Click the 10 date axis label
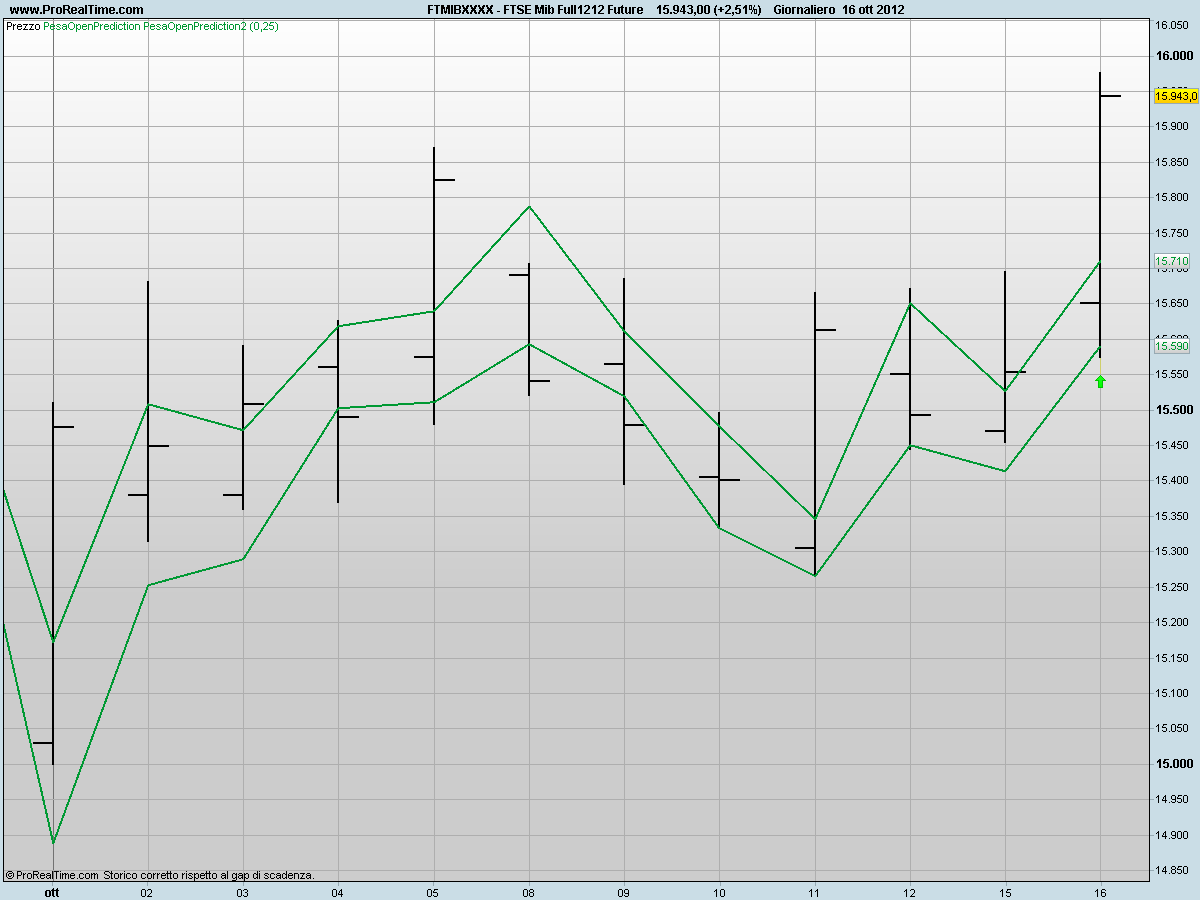Screen dimensions: 1200x900 [x=719, y=892]
